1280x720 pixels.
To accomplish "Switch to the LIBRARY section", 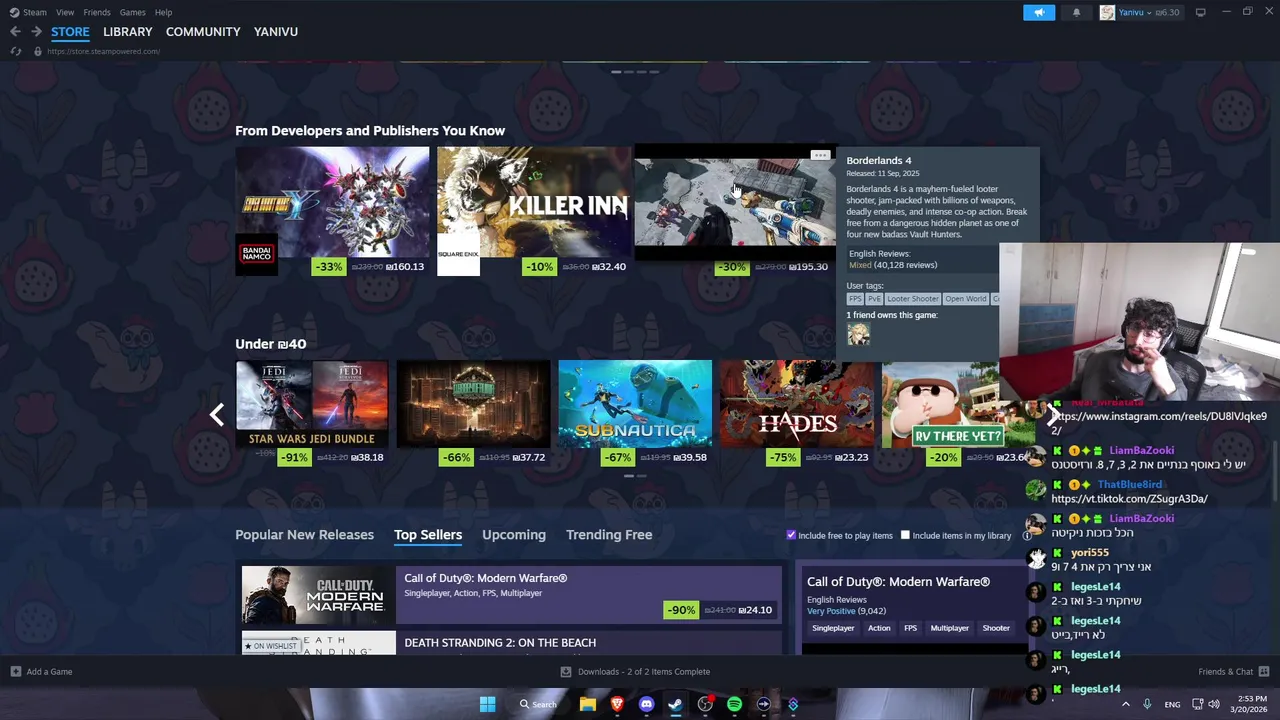I will (x=128, y=32).
